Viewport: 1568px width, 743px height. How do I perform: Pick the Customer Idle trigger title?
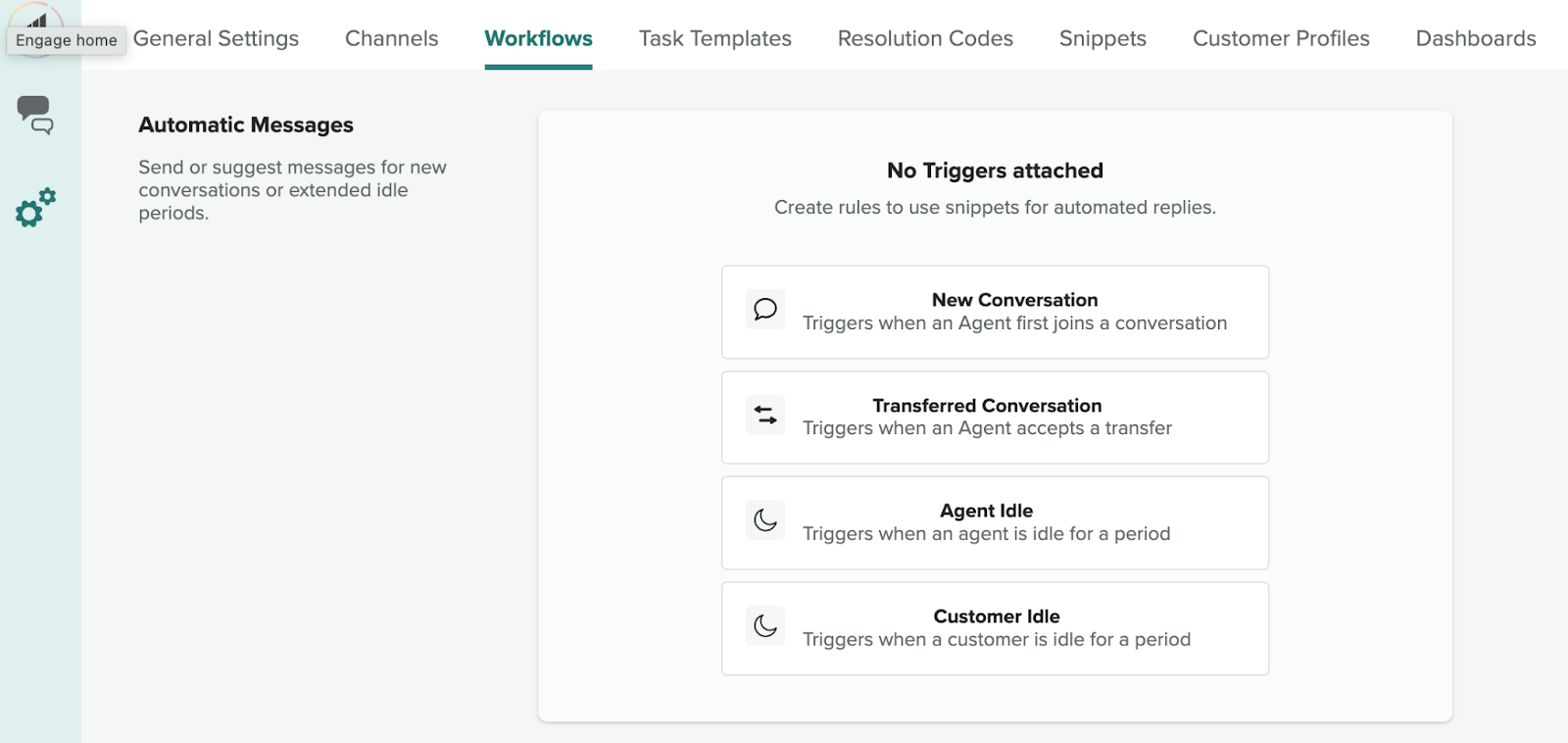996,617
